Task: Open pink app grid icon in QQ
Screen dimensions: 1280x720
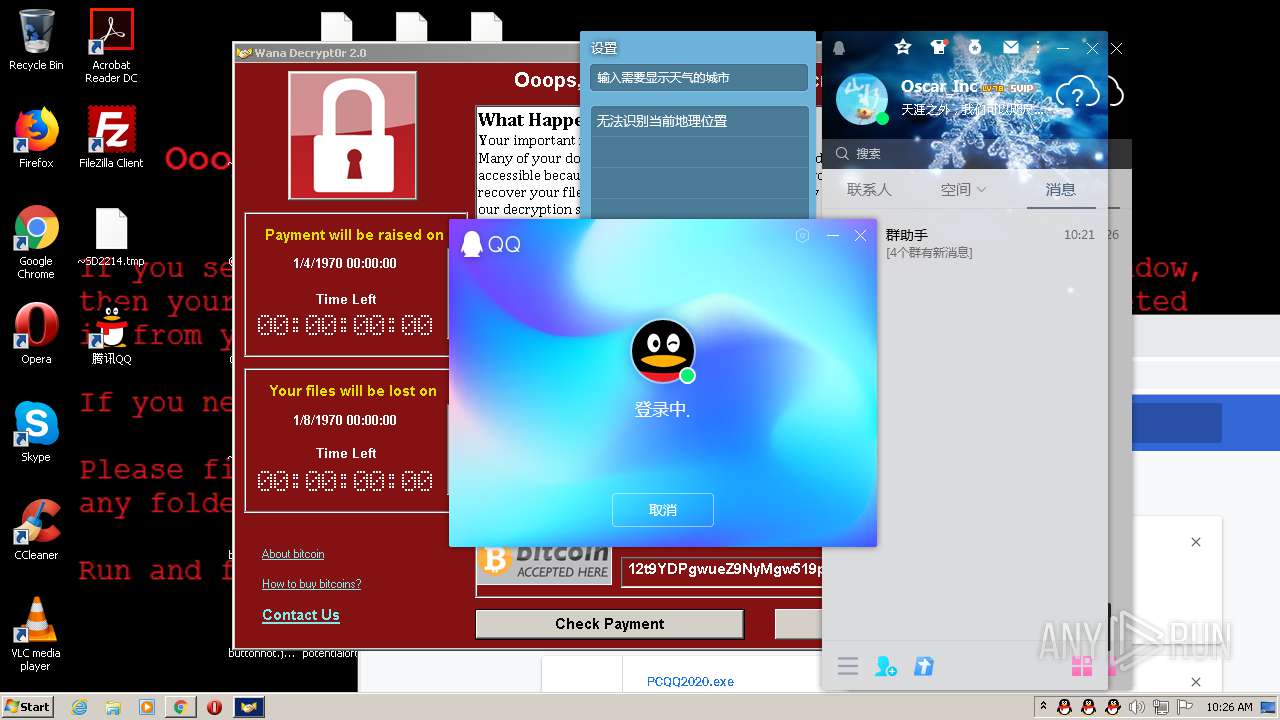Action: [x=1081, y=666]
